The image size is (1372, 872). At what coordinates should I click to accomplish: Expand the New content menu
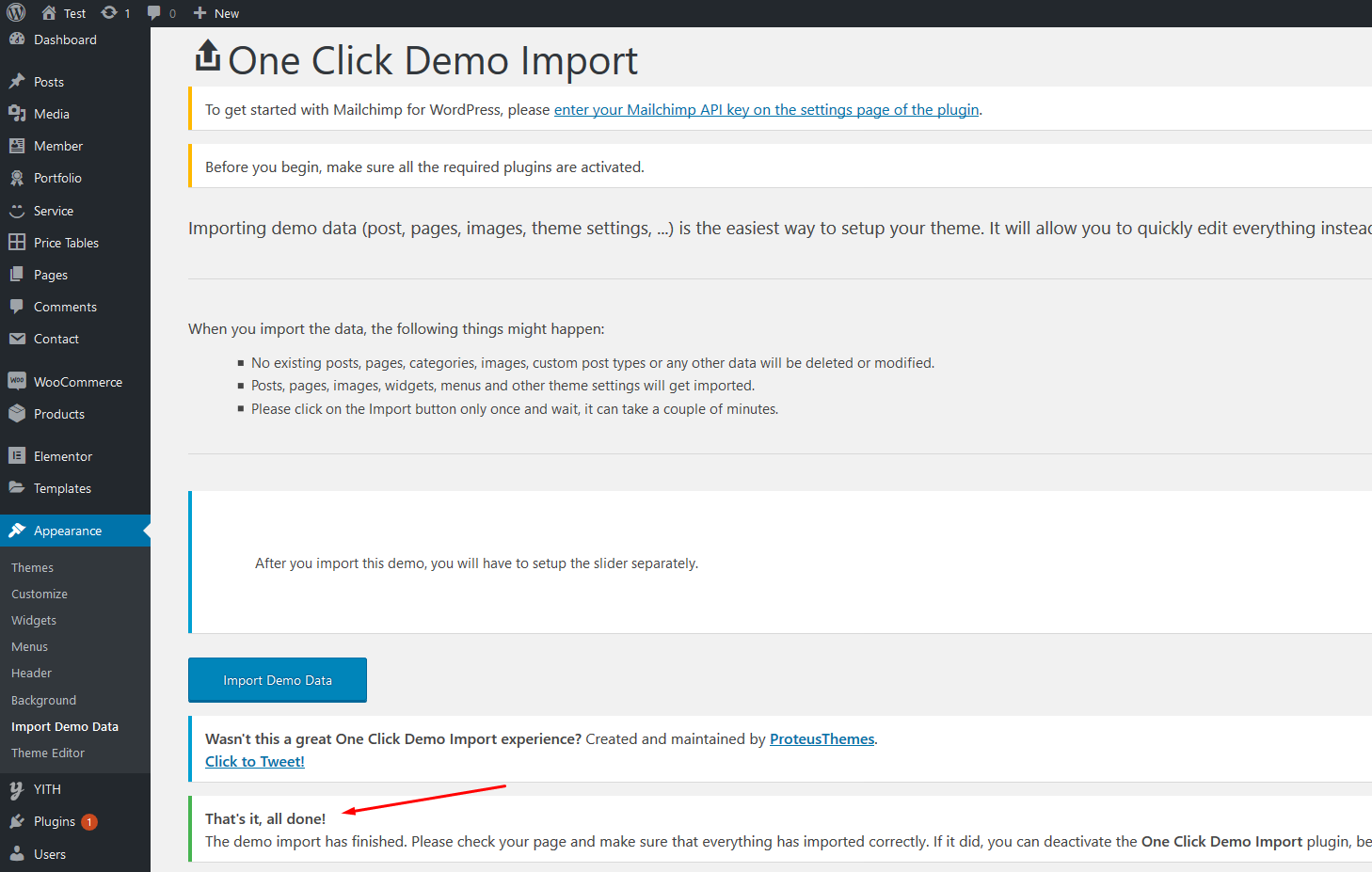216,13
